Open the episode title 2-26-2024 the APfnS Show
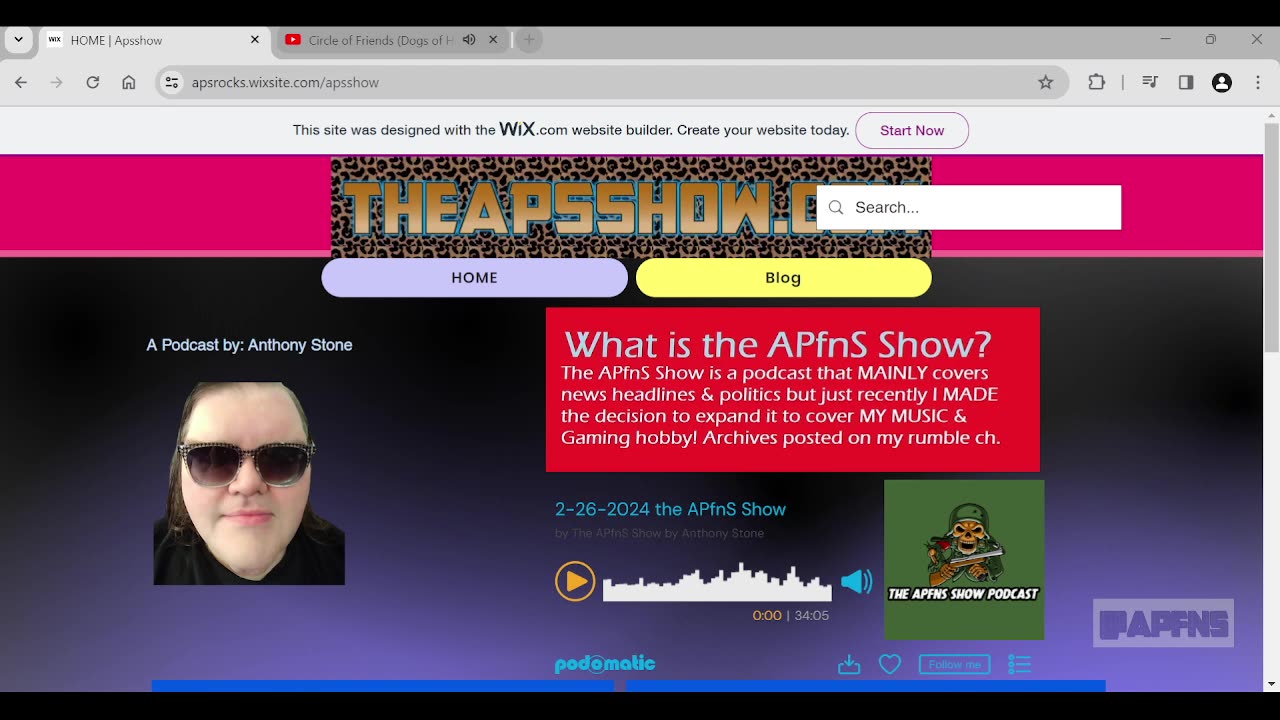 (x=670, y=509)
